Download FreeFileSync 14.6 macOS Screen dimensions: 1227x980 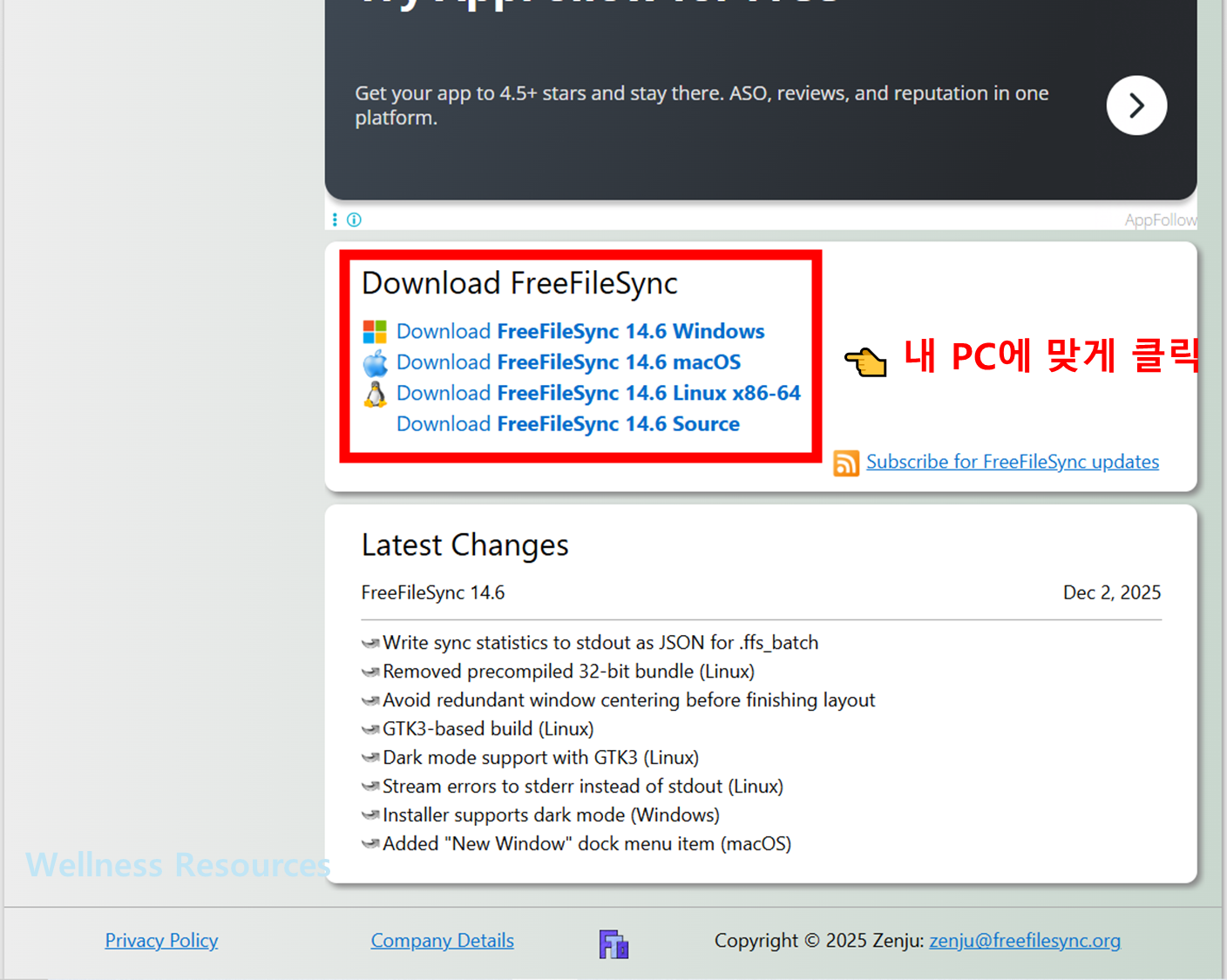click(568, 362)
